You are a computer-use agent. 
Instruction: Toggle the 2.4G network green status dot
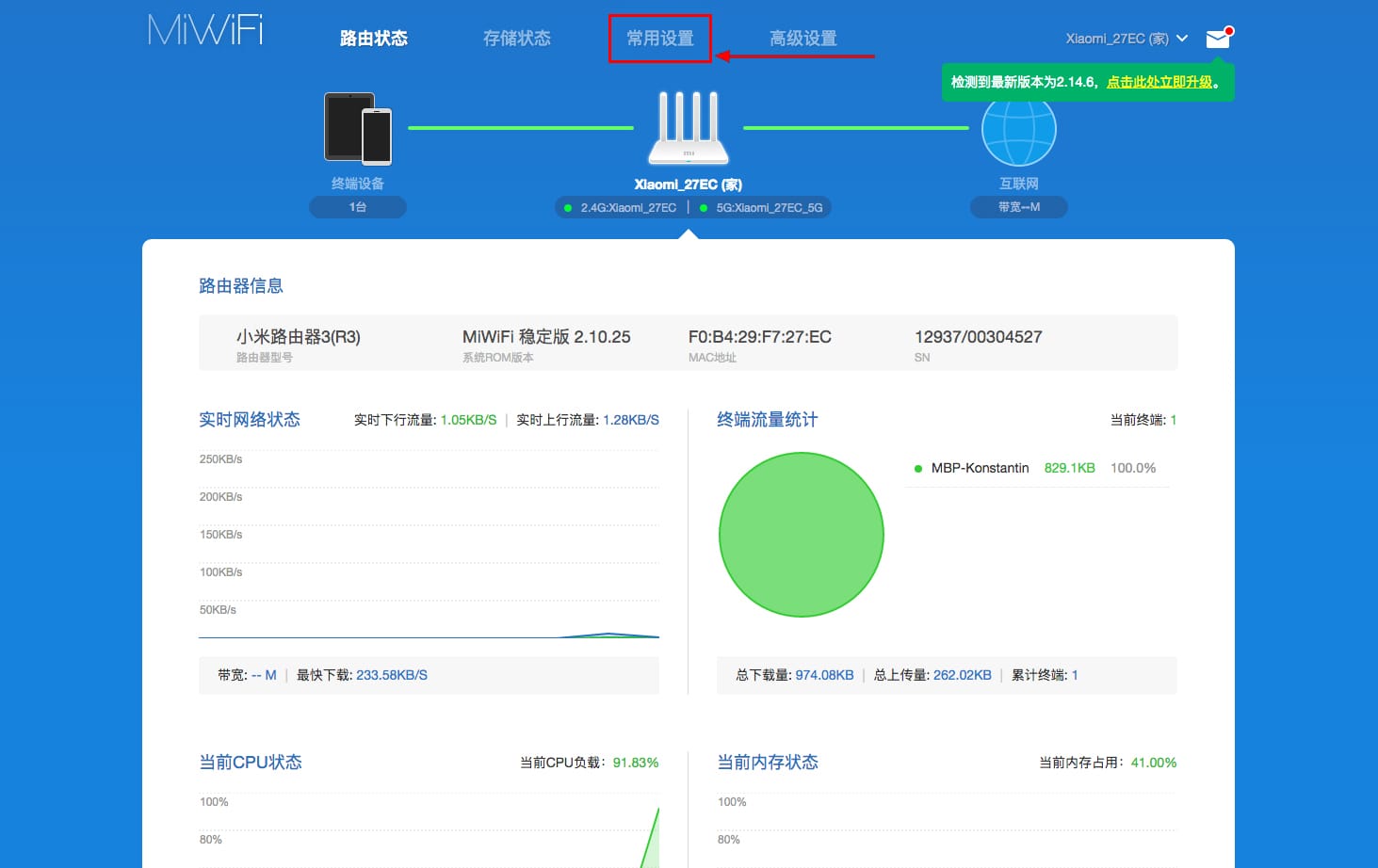568,207
